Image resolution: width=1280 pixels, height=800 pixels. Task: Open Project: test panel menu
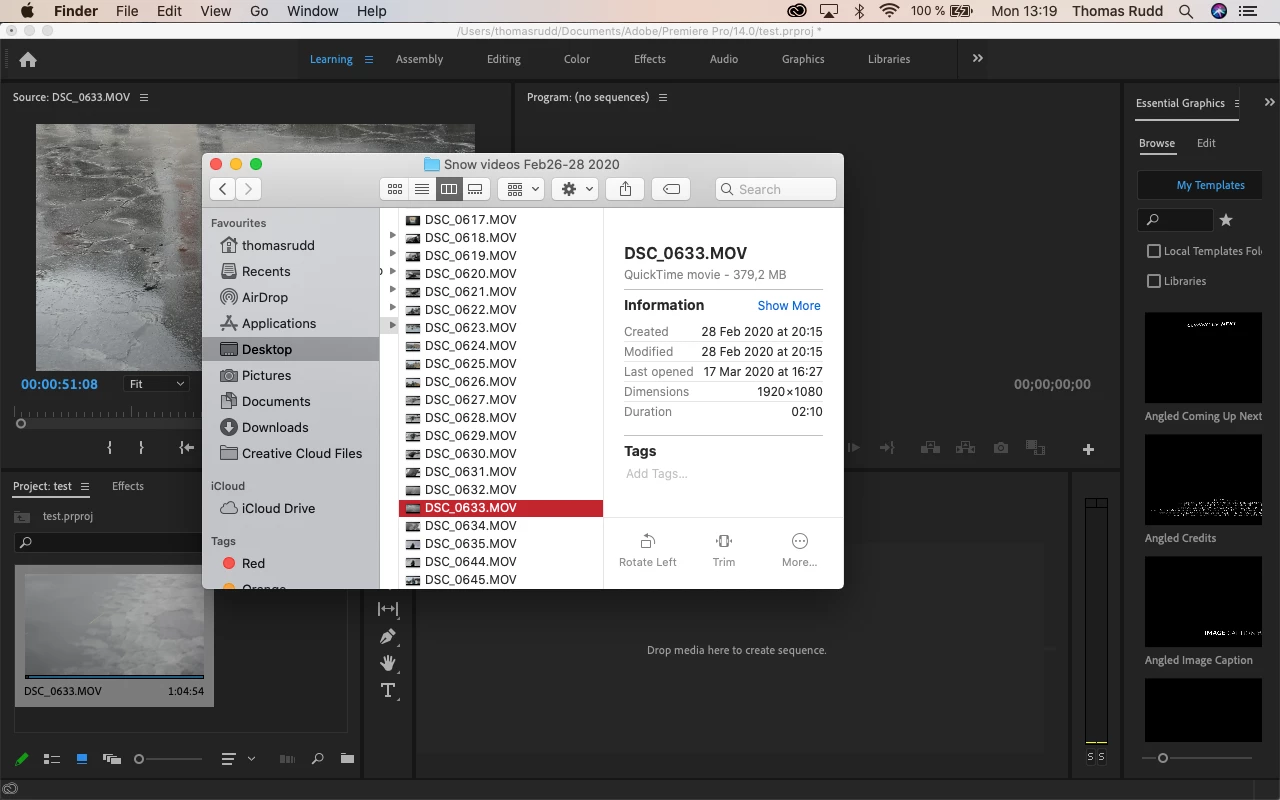pos(85,486)
